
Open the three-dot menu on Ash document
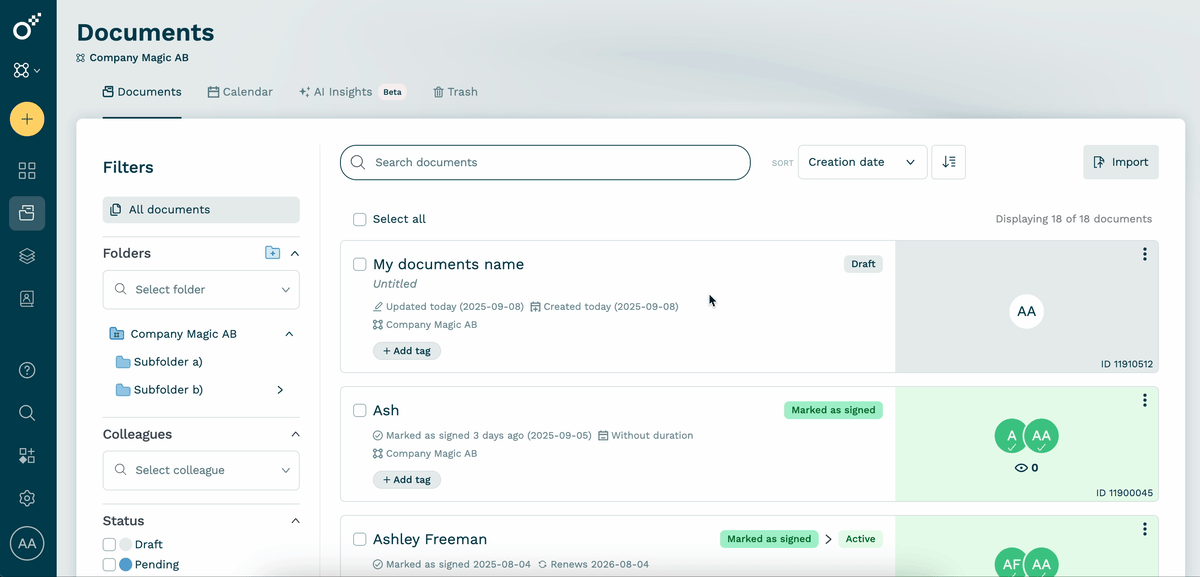(1144, 400)
